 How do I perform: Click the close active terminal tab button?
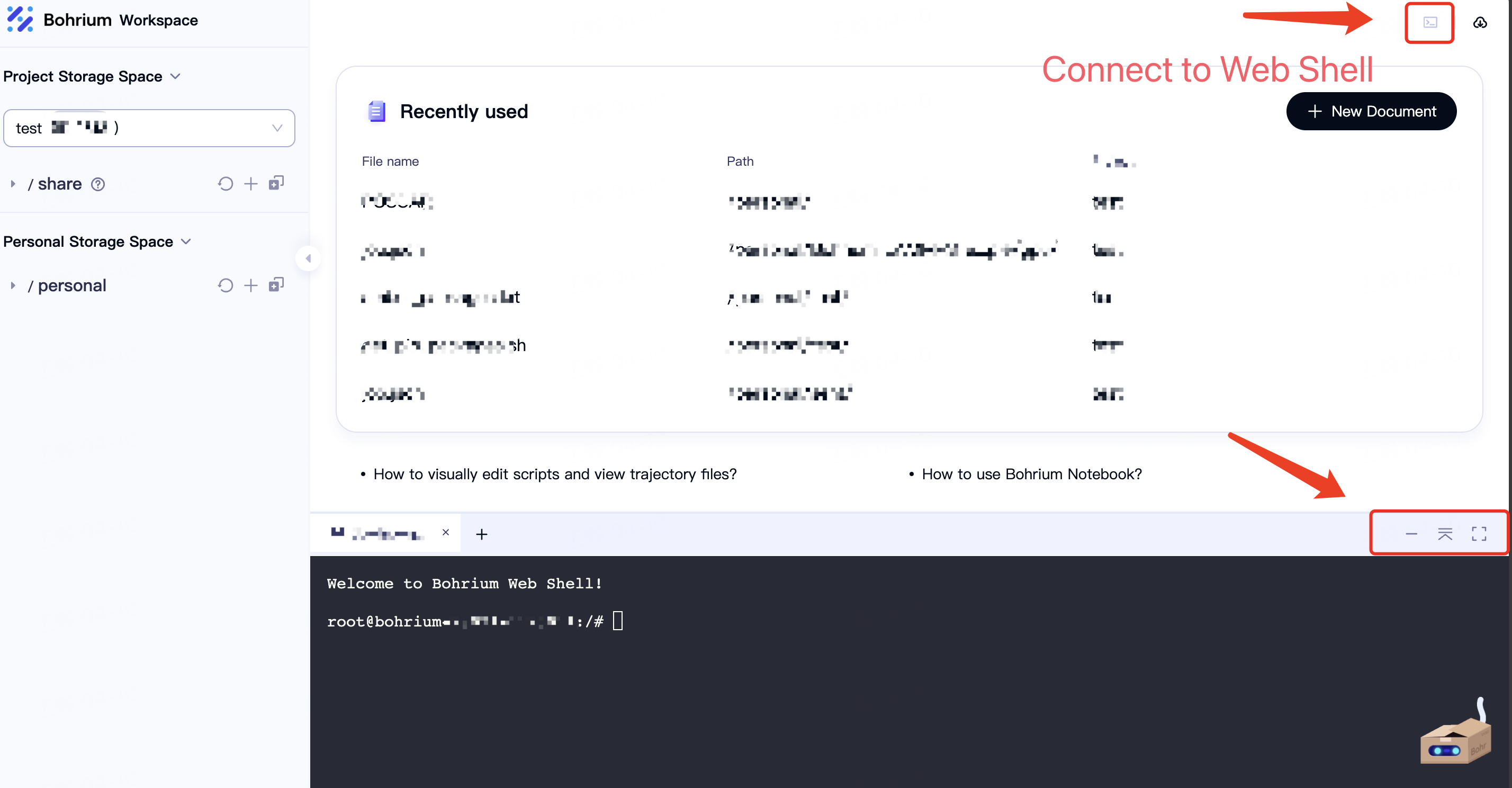click(445, 533)
